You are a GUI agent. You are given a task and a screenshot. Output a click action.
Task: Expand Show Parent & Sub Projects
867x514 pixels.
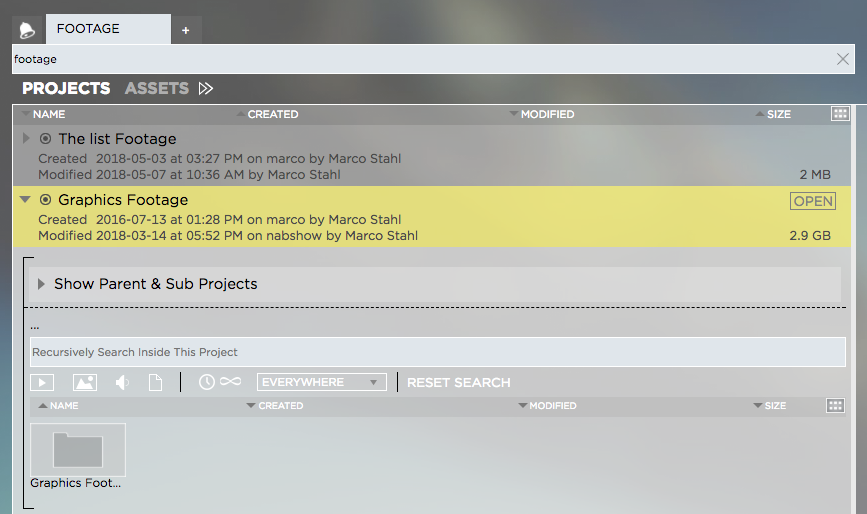tap(41, 284)
